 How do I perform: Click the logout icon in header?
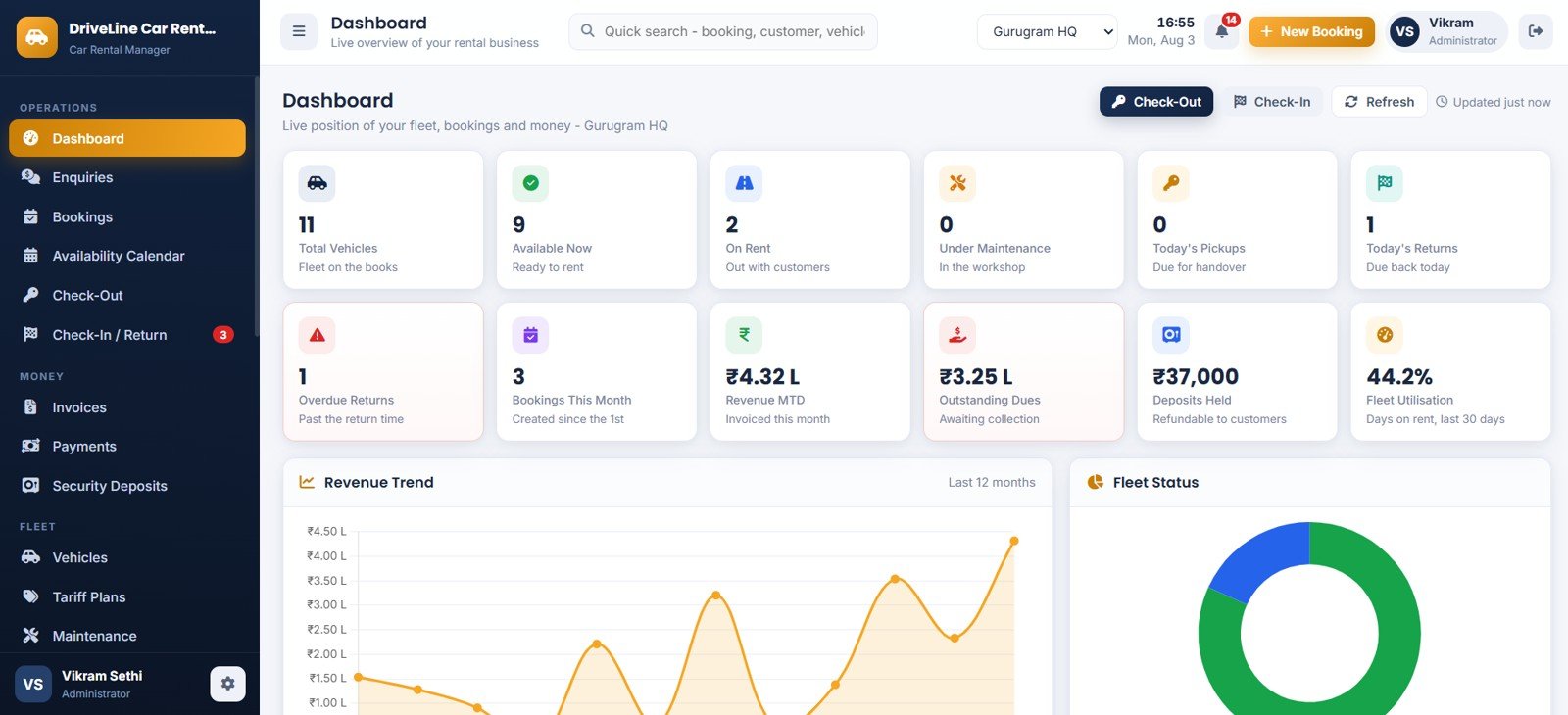(1536, 31)
